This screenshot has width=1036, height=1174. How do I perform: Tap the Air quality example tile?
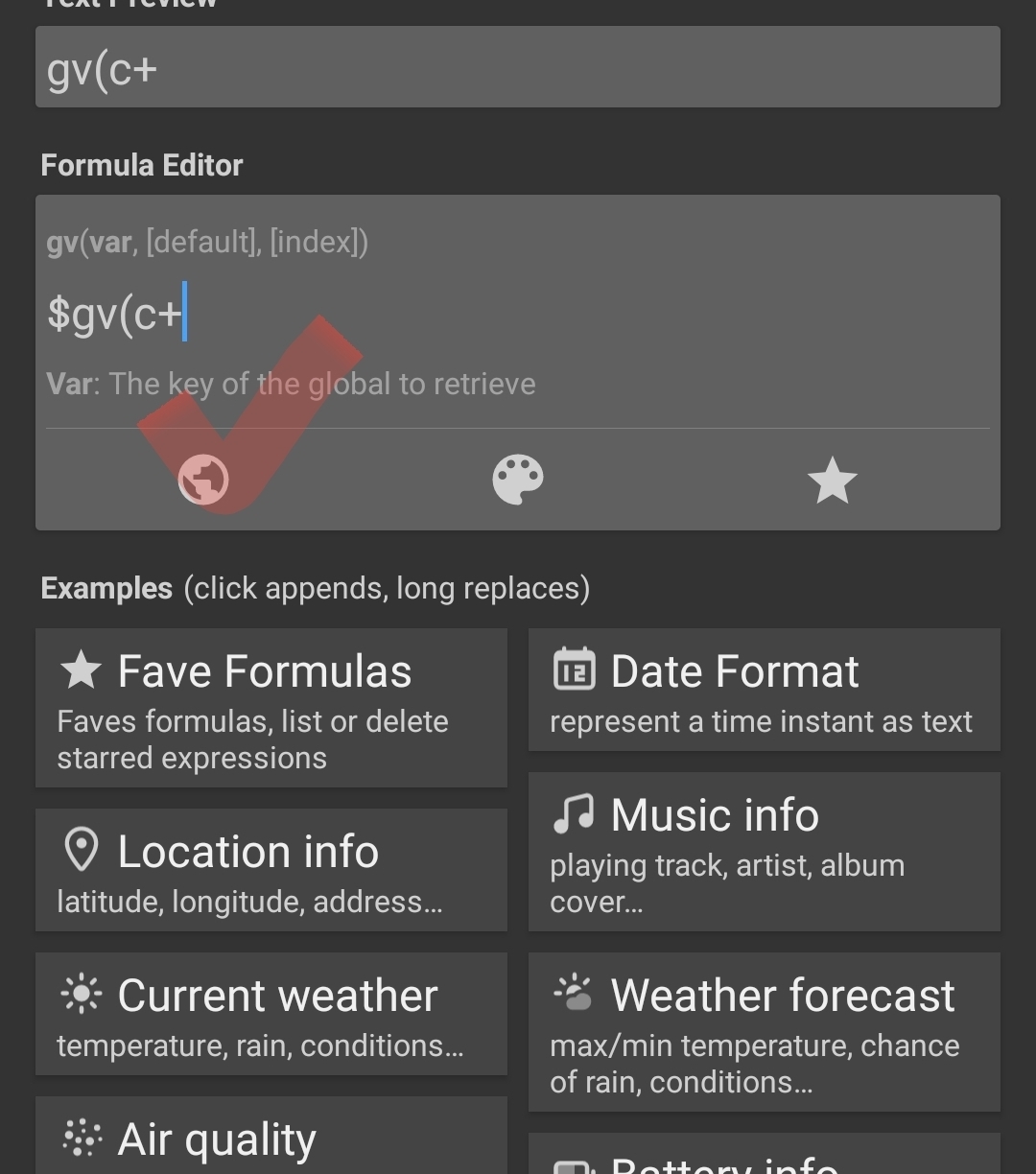[271, 1139]
